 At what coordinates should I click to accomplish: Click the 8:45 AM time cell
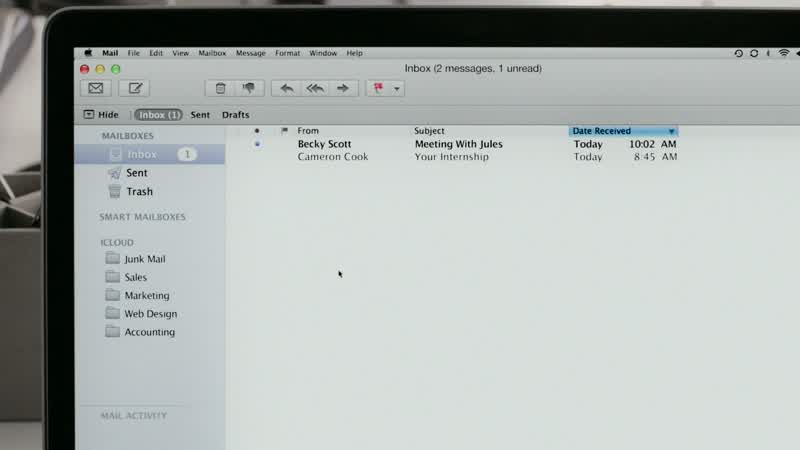tap(656, 157)
